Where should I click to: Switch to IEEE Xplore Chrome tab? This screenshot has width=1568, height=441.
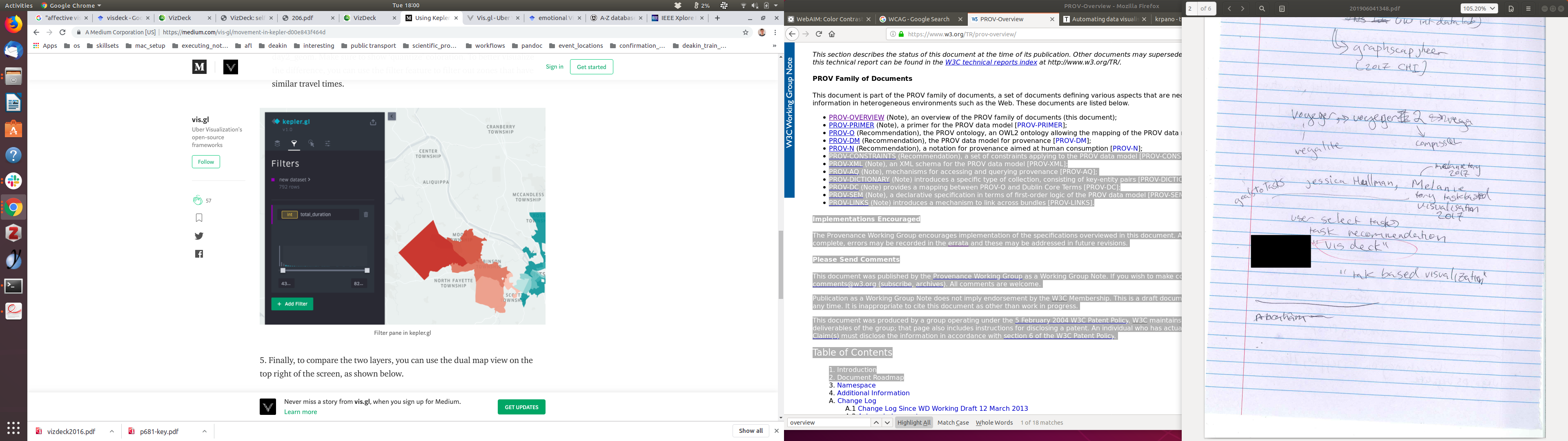pyautogui.click(x=677, y=18)
